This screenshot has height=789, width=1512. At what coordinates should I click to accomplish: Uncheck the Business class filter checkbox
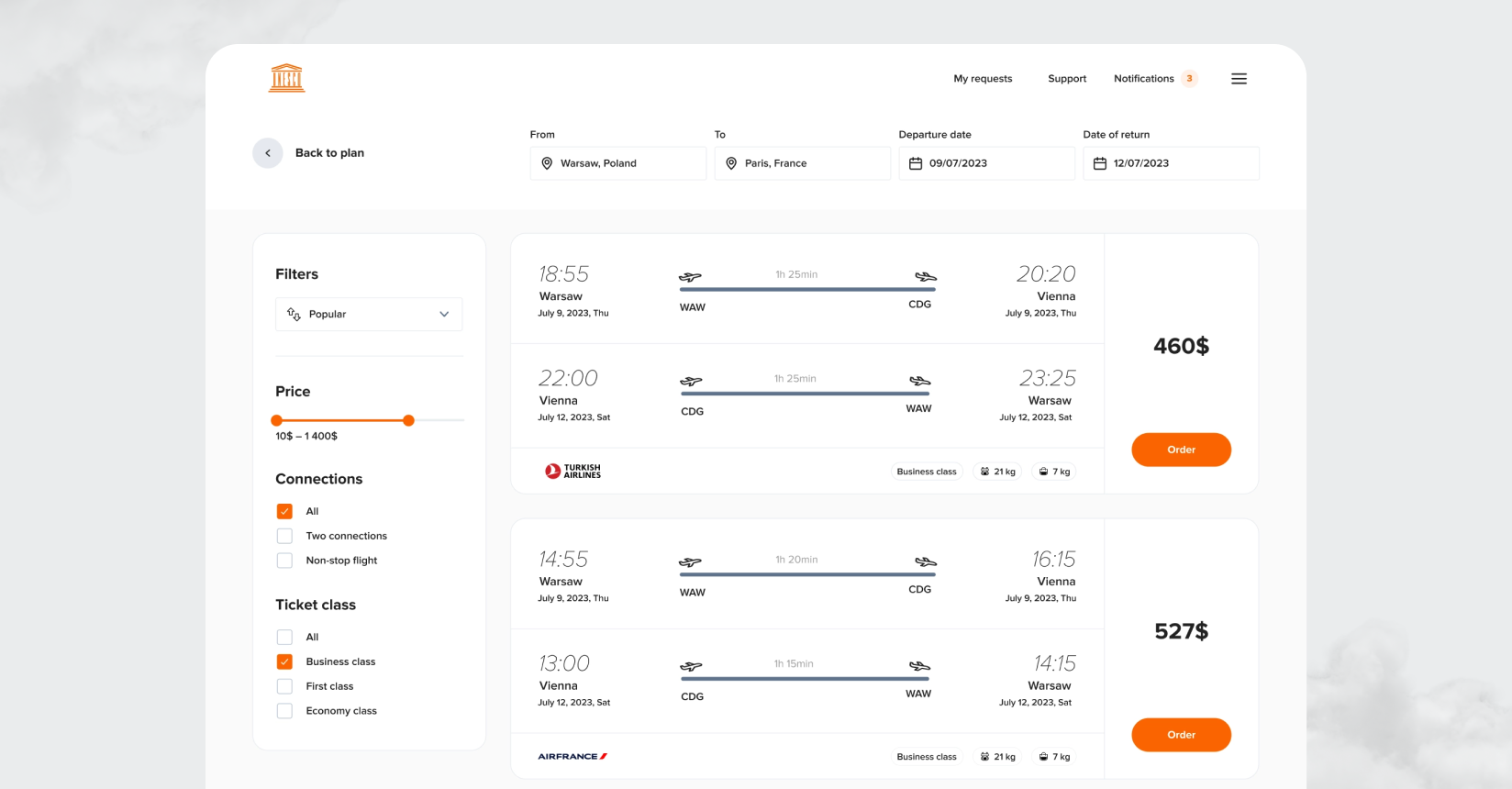click(x=284, y=661)
